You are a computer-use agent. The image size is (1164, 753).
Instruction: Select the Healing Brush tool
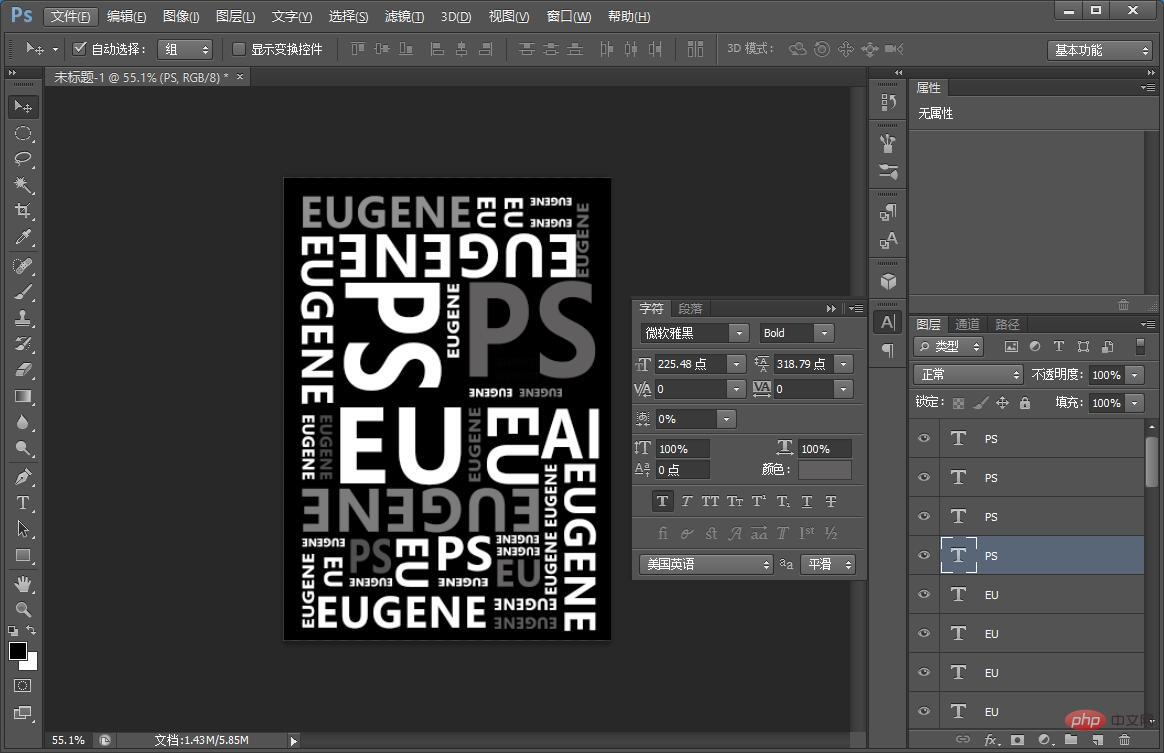click(x=23, y=266)
